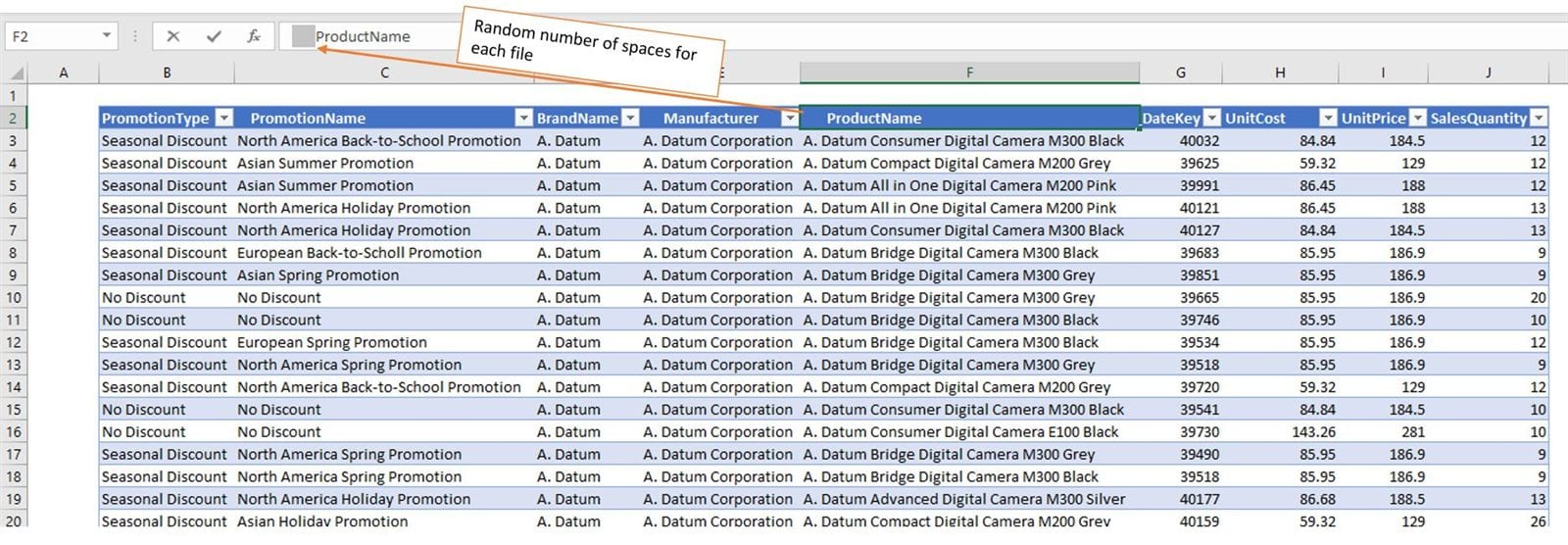
Task: Click SalesQuantity value 26
Action: point(1538,521)
